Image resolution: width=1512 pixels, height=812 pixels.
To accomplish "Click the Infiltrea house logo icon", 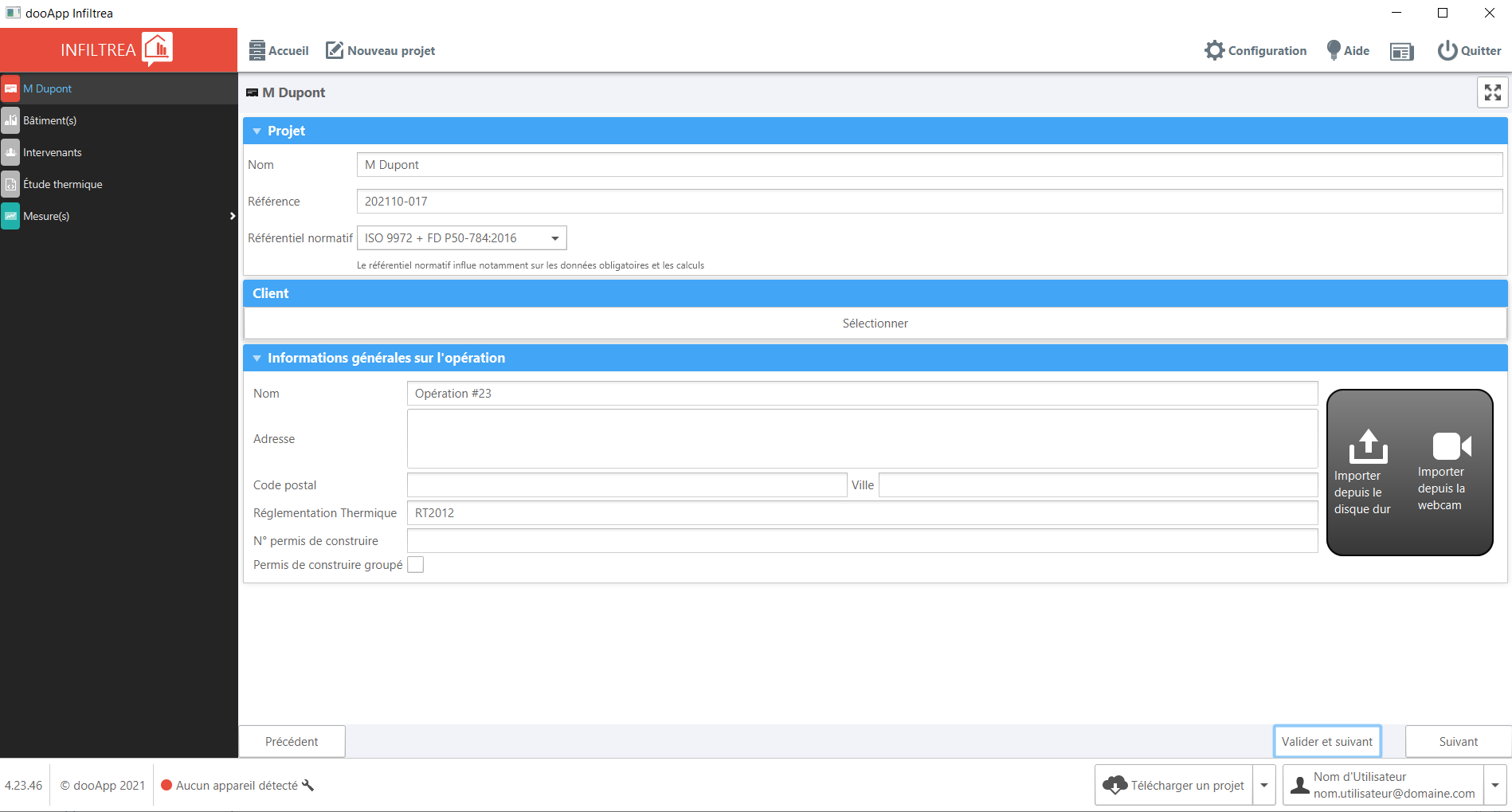I will click(x=158, y=49).
